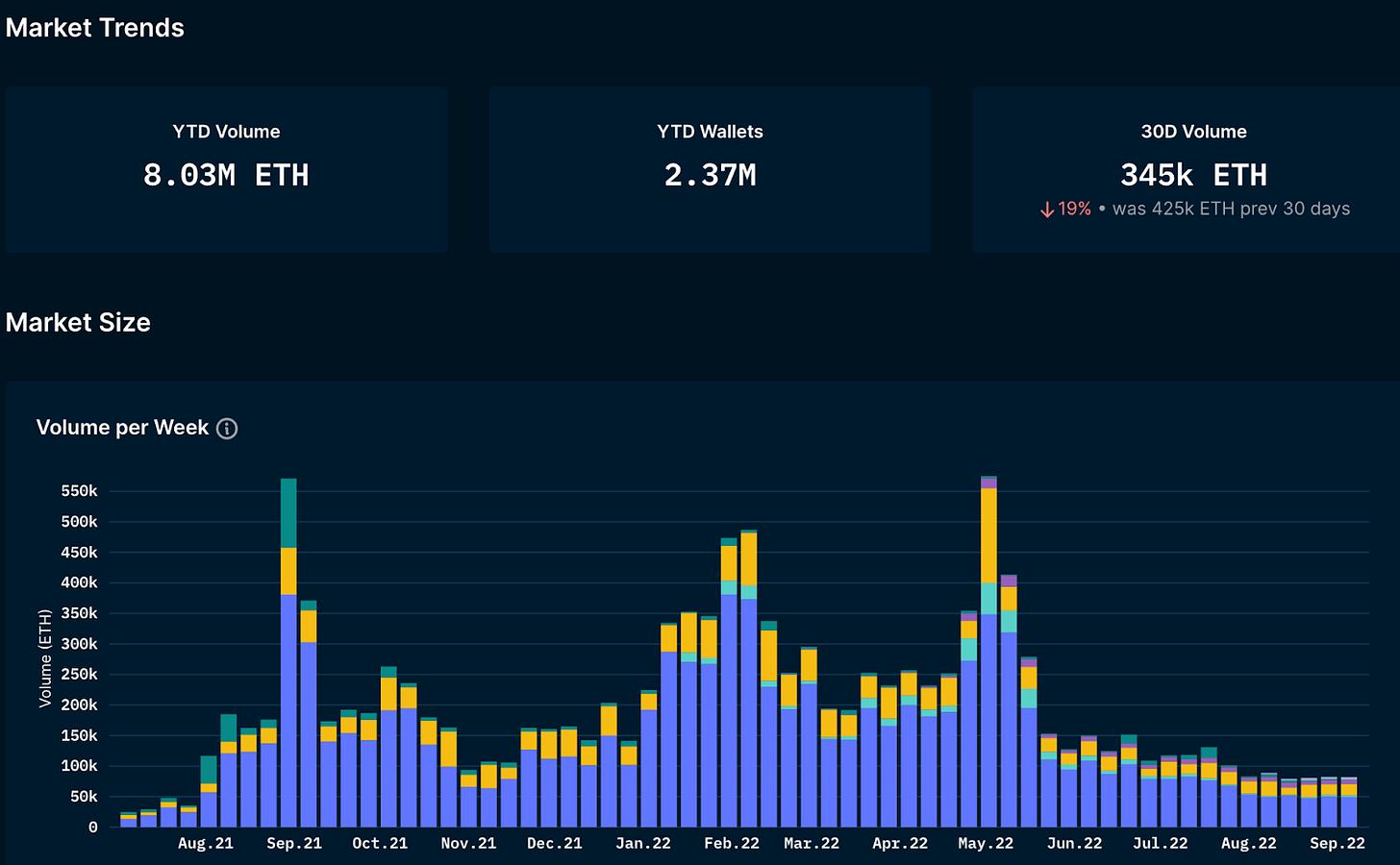The image size is (1400, 865).
Task: Open the YTD Wallets 2.37M card
Action: [710, 169]
